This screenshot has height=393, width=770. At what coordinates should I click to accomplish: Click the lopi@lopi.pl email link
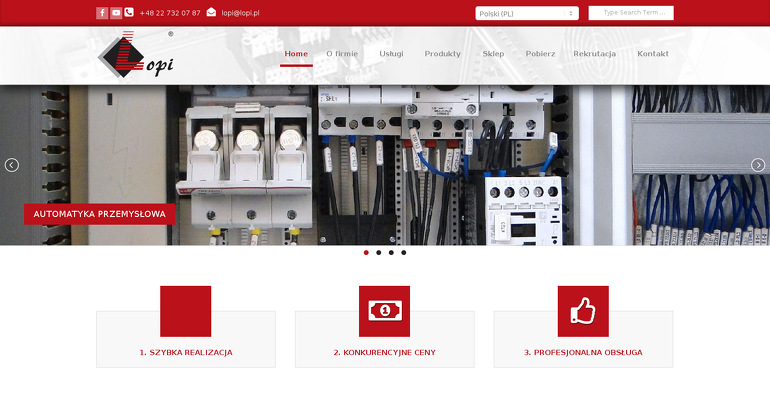click(x=240, y=13)
